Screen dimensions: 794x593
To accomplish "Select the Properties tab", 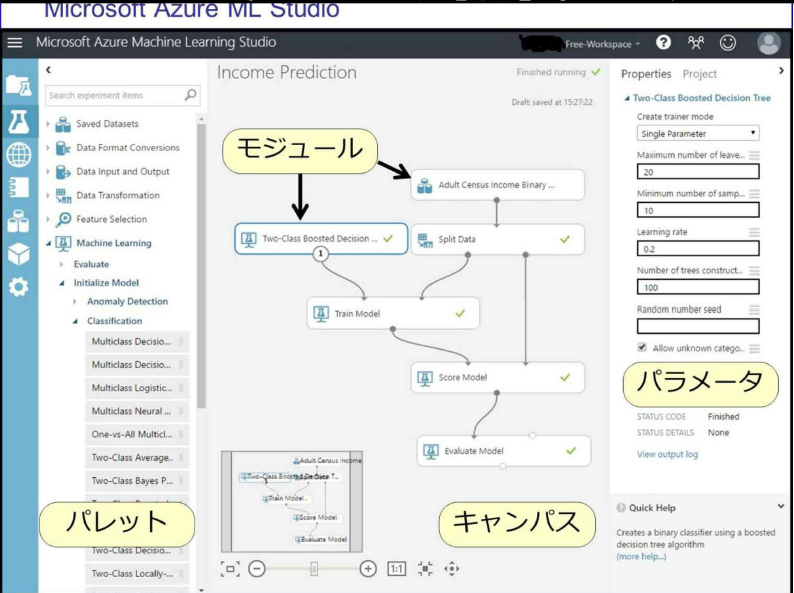I will click(x=646, y=74).
